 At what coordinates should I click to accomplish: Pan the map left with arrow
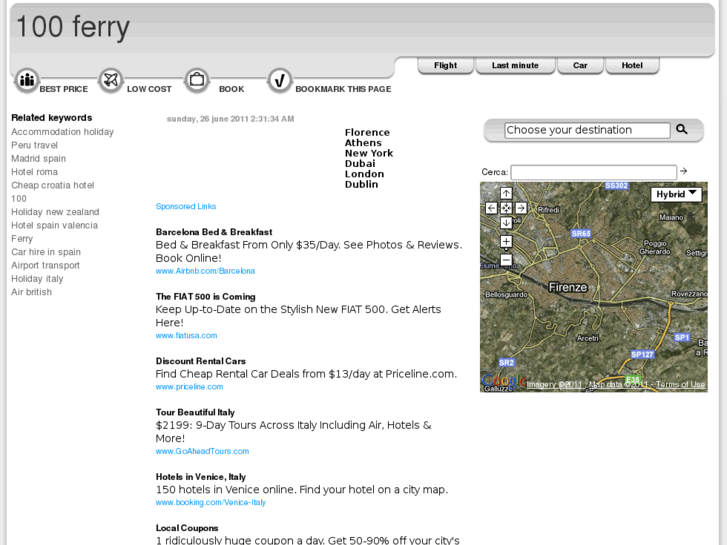coord(491,208)
